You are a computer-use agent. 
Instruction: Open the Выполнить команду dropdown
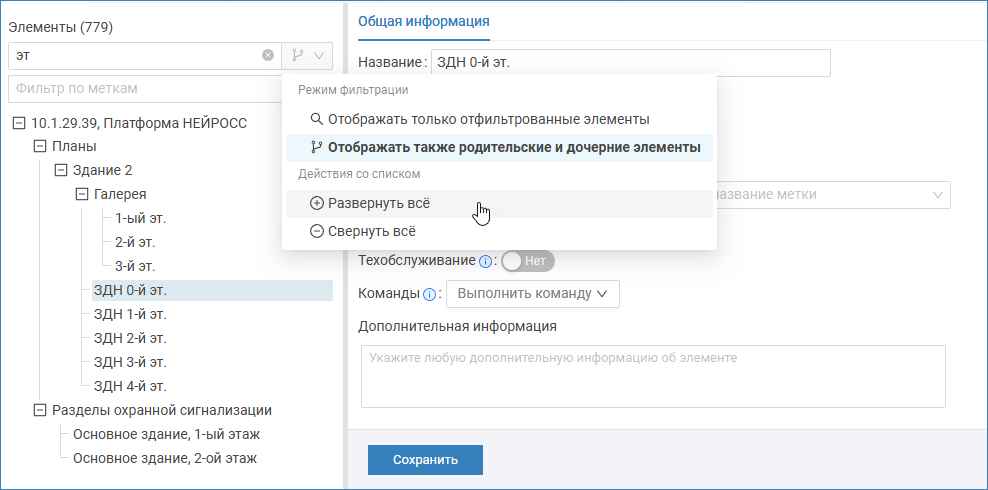tap(532, 294)
